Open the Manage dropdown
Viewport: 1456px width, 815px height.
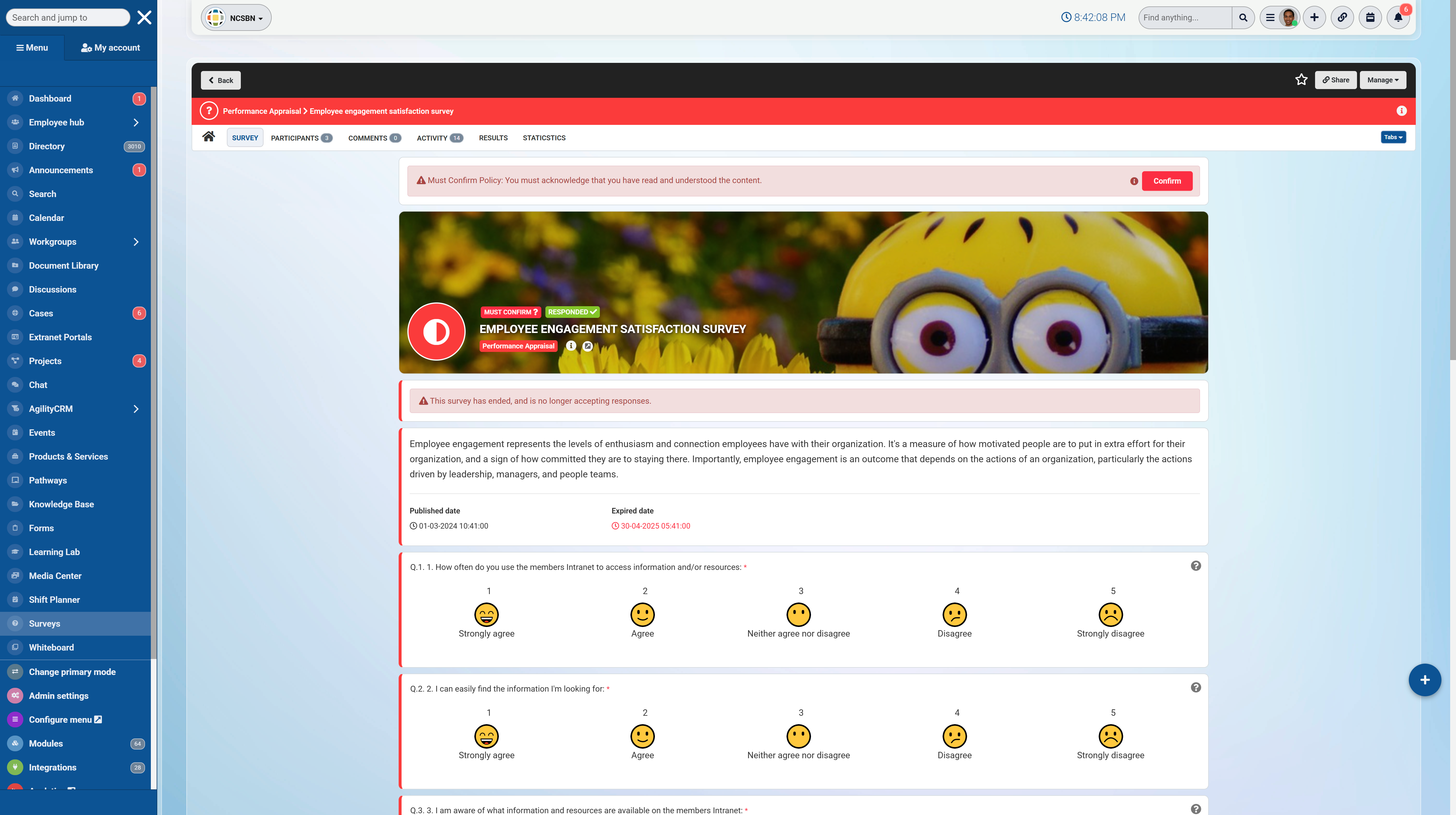[1383, 80]
